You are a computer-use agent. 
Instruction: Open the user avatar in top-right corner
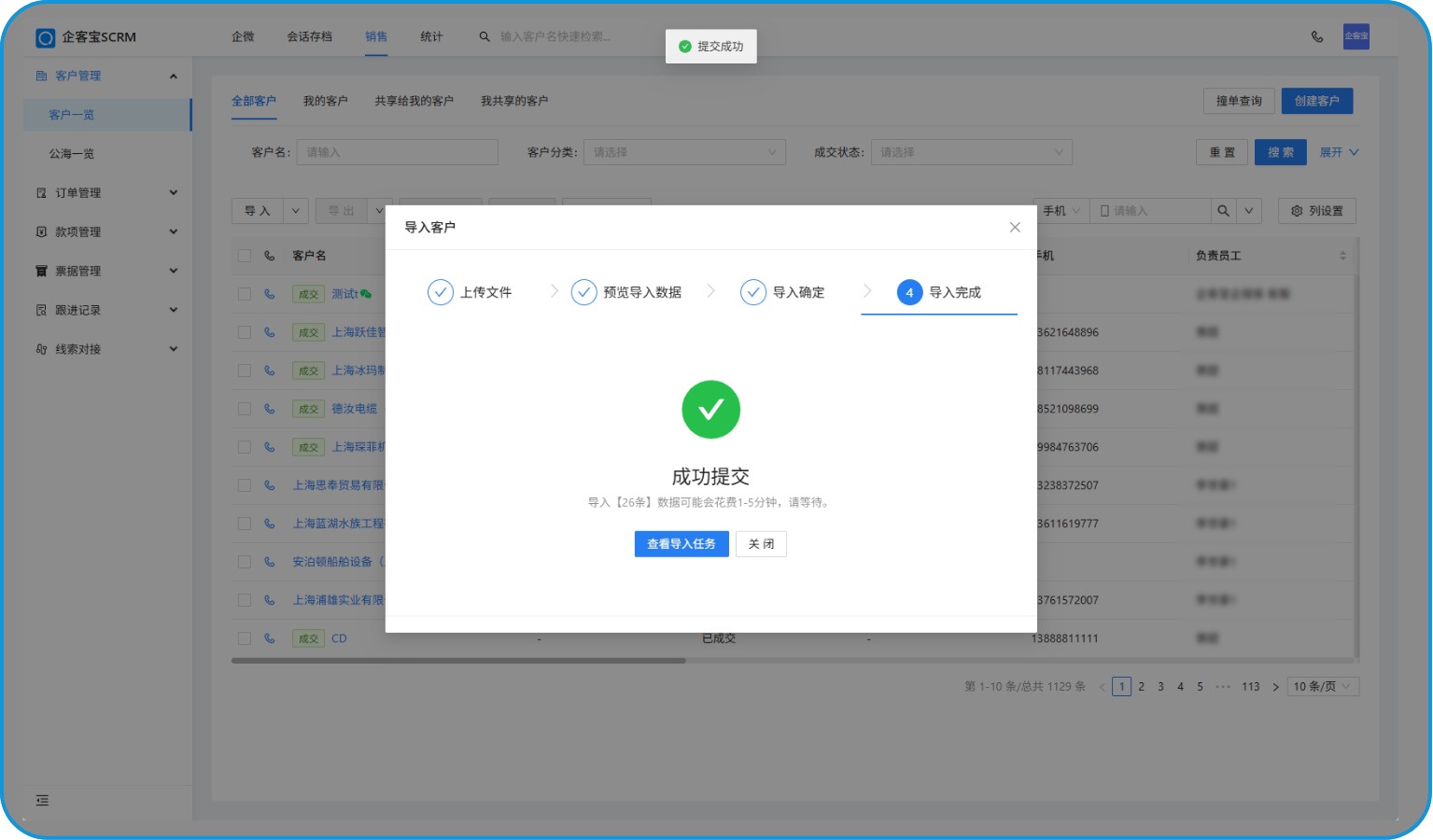tap(1356, 36)
